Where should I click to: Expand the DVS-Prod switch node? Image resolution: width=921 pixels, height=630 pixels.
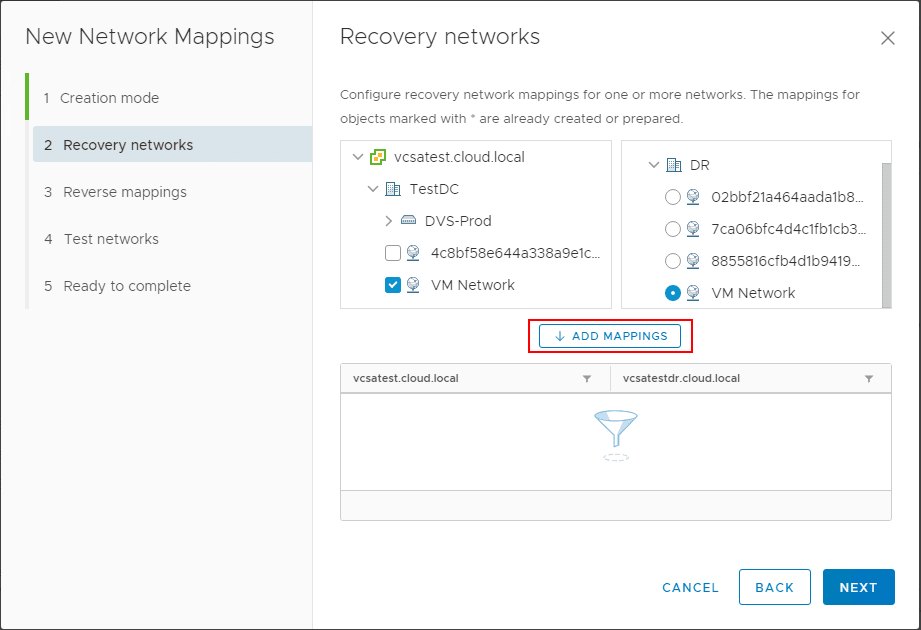389,221
